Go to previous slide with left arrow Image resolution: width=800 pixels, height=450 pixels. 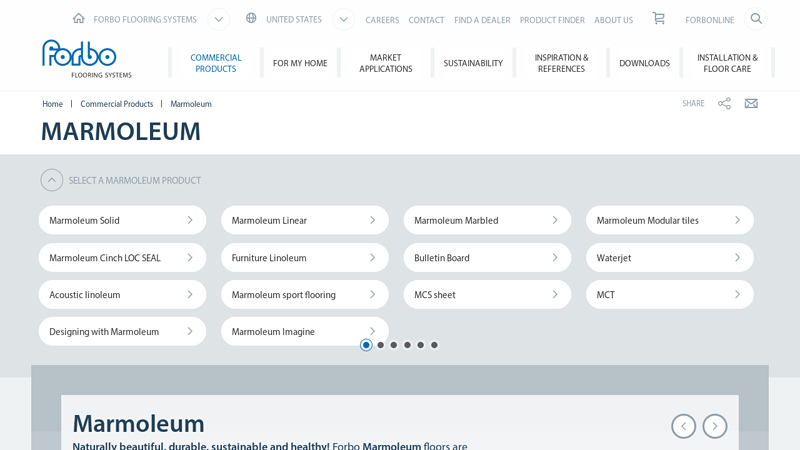683,426
